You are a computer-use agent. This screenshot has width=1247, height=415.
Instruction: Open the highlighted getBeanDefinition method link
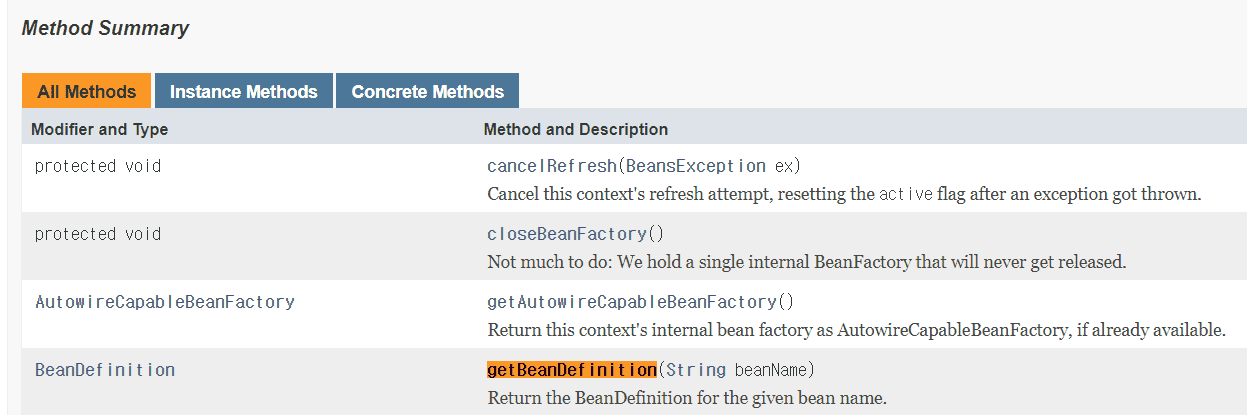(572, 370)
